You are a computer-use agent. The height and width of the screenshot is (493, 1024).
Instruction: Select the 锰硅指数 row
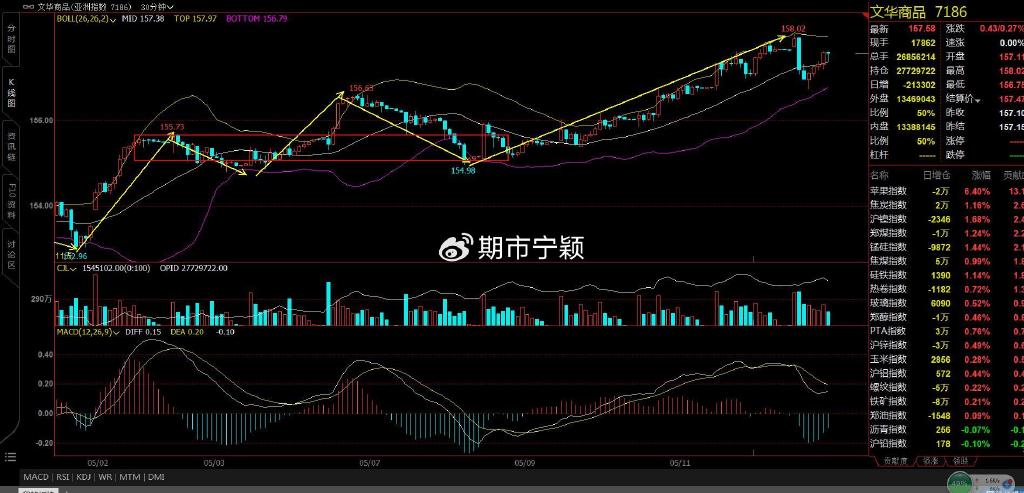[946, 247]
